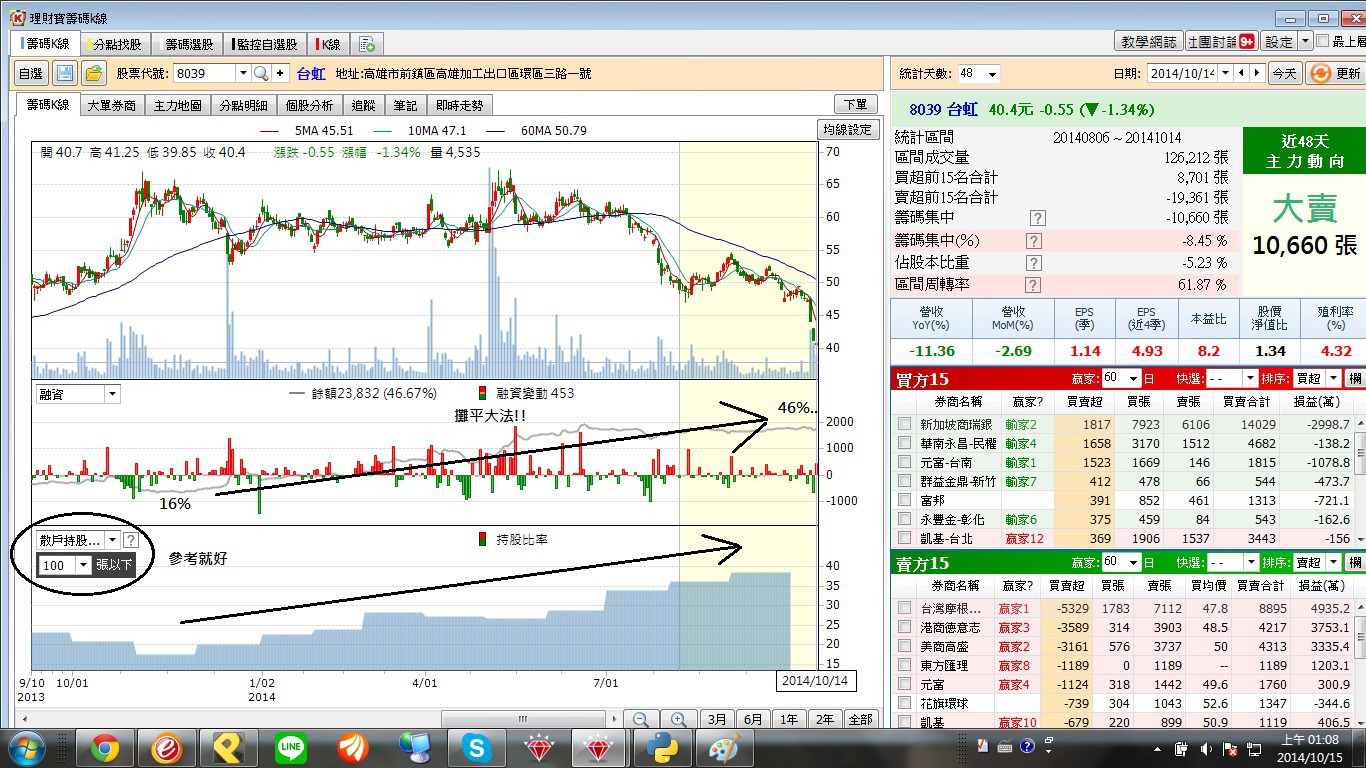Screen dimensions: 1366x768
Task: Open the 大單券商 sub-tab
Action: click(x=112, y=105)
